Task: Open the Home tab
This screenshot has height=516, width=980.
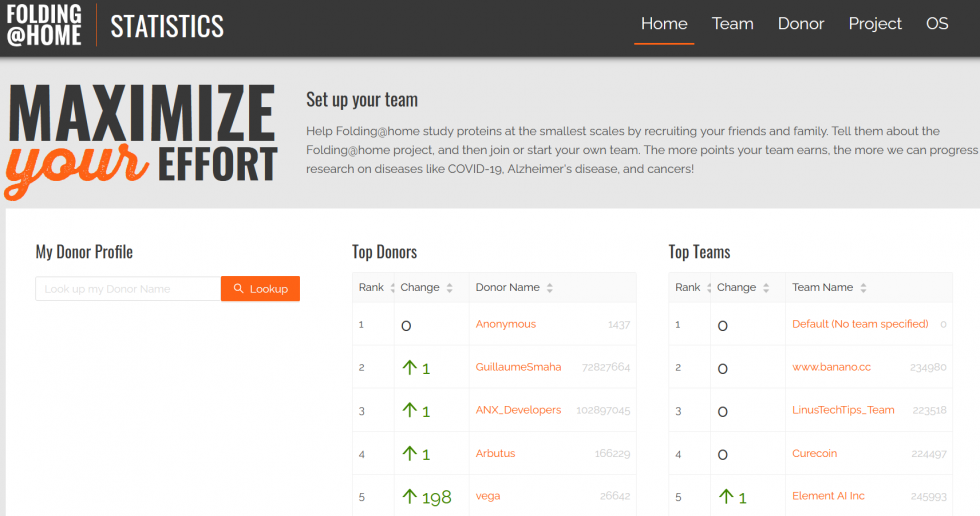Action: (x=664, y=24)
